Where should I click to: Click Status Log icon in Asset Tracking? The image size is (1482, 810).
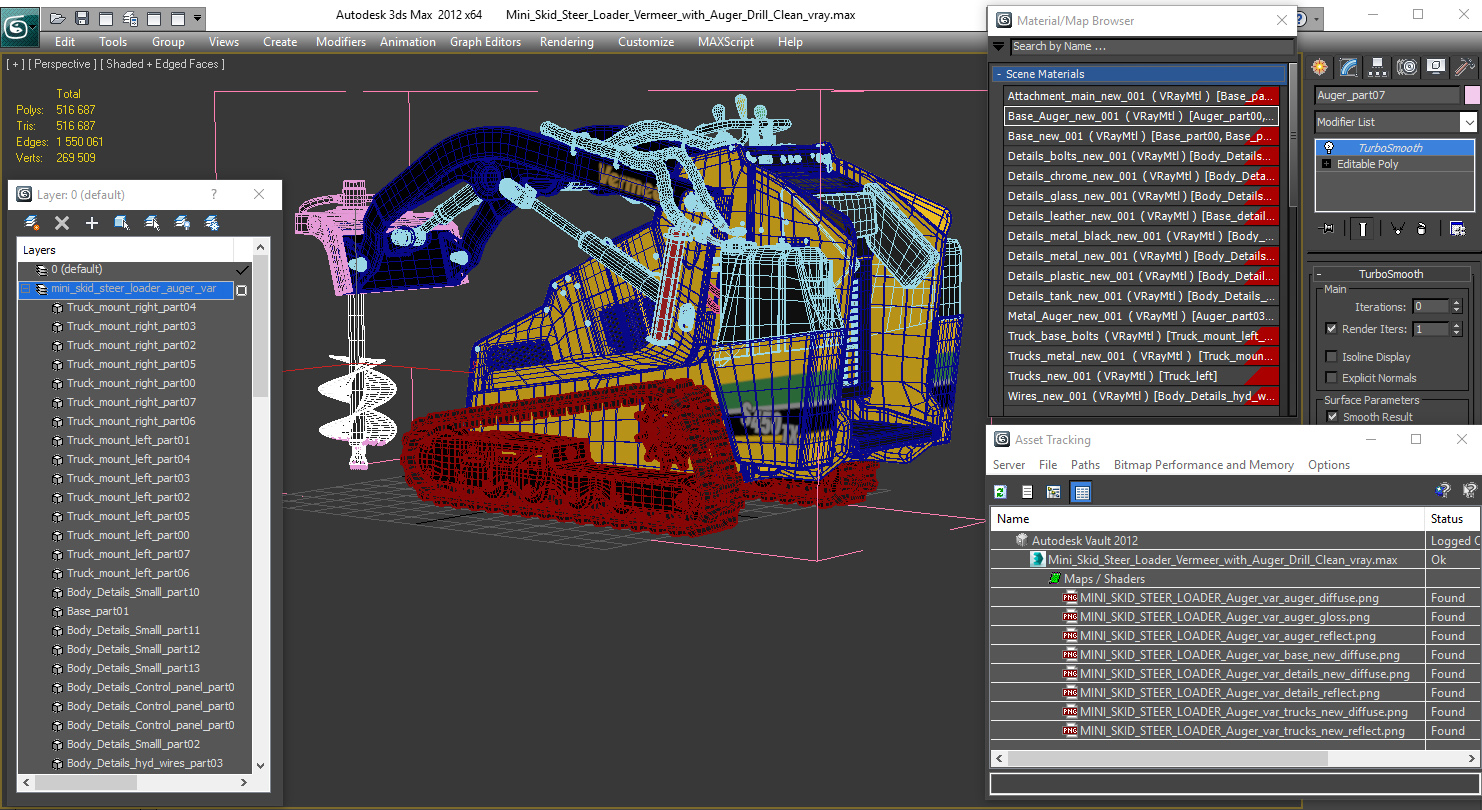click(1027, 491)
